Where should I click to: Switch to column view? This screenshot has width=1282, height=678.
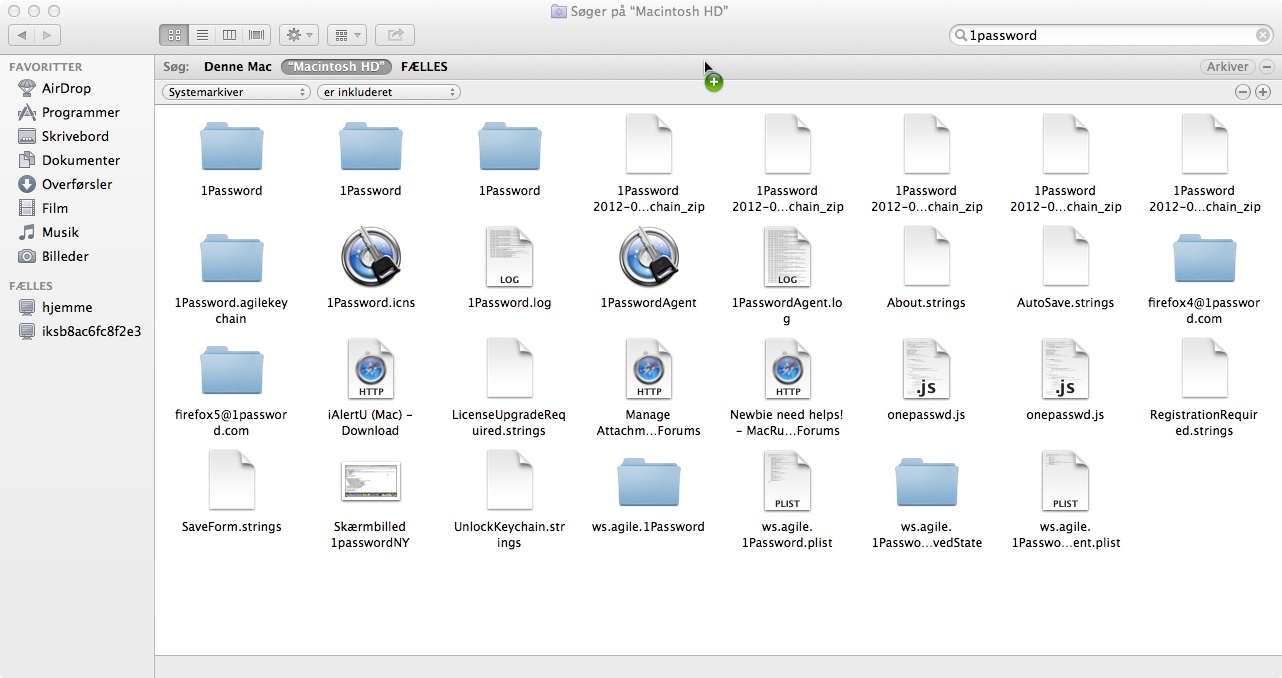(229, 35)
